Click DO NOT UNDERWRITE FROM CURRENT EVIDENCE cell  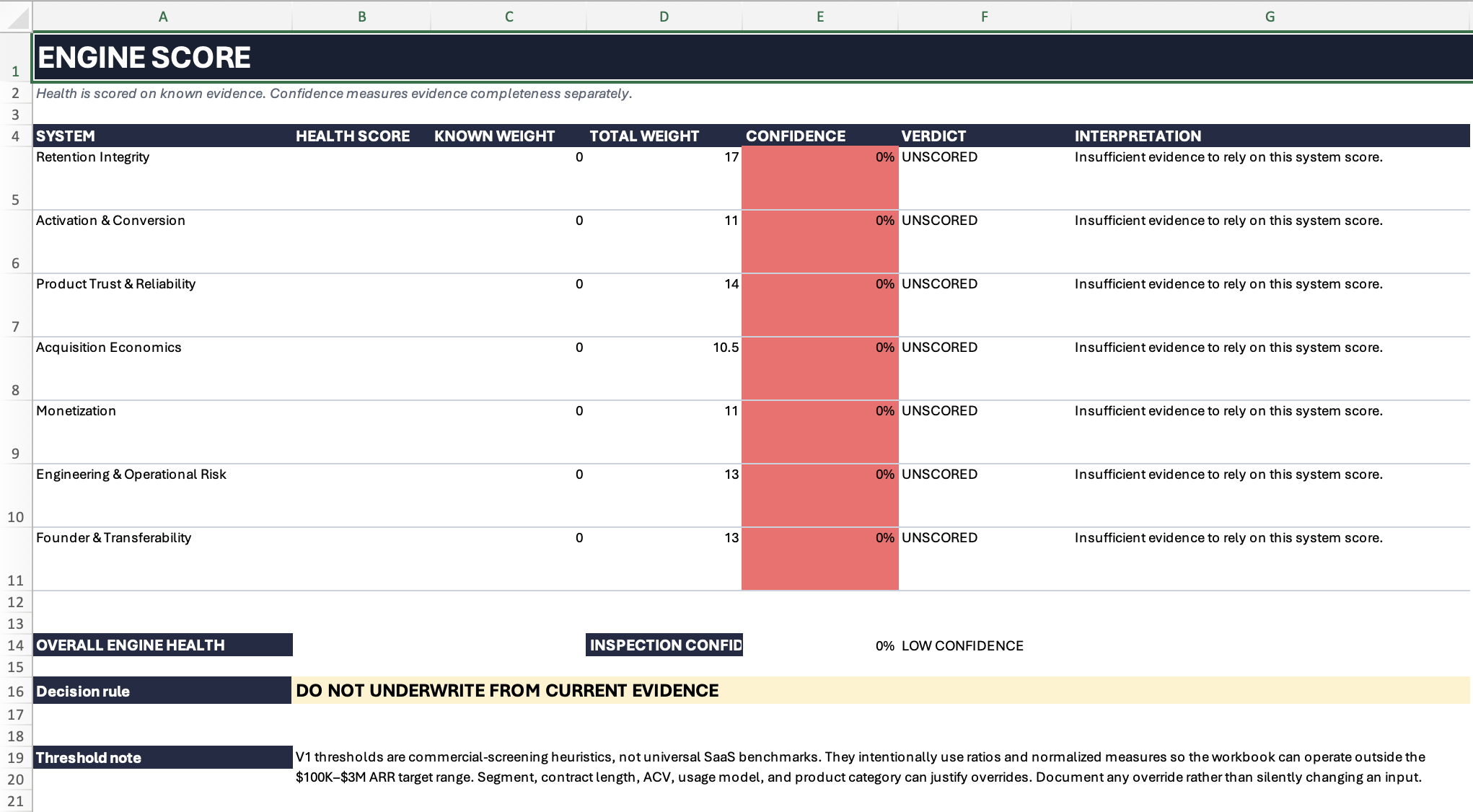click(881, 691)
